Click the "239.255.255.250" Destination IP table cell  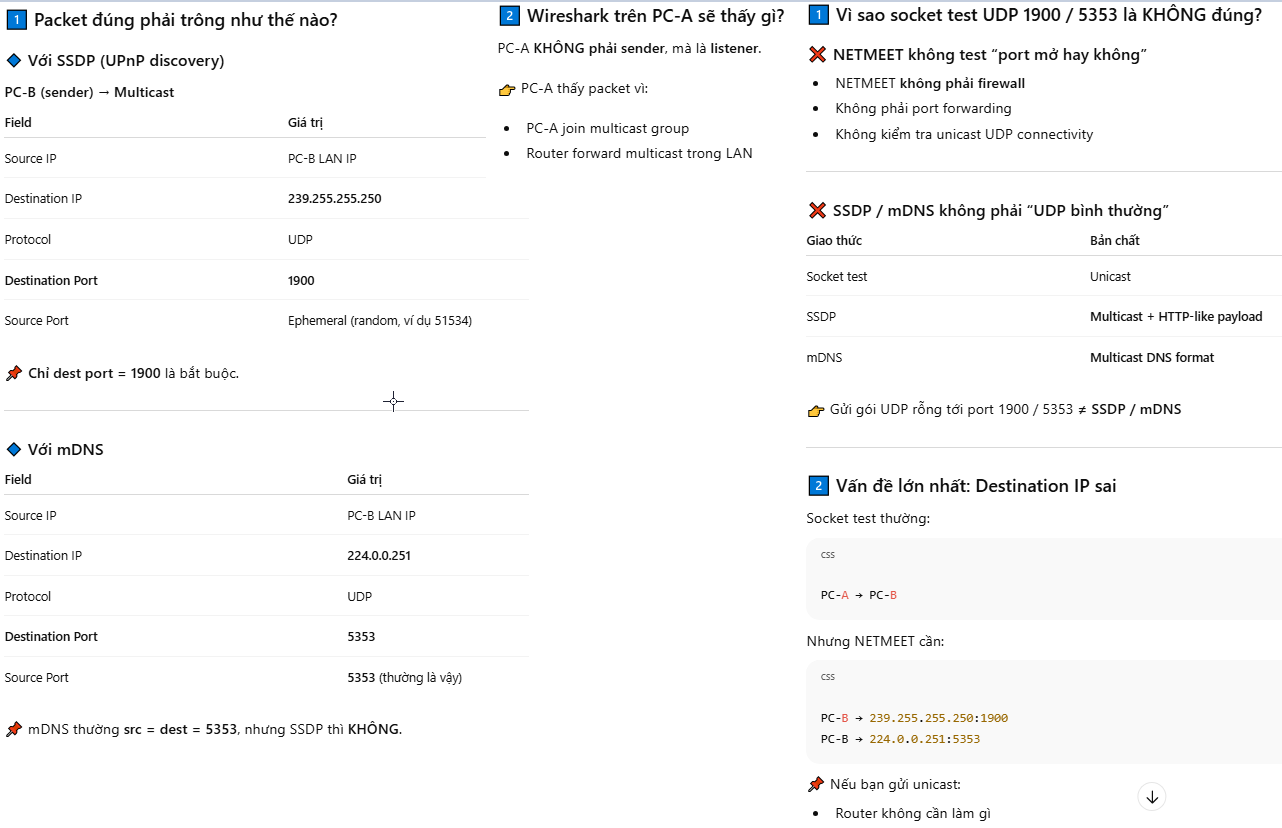coord(334,199)
